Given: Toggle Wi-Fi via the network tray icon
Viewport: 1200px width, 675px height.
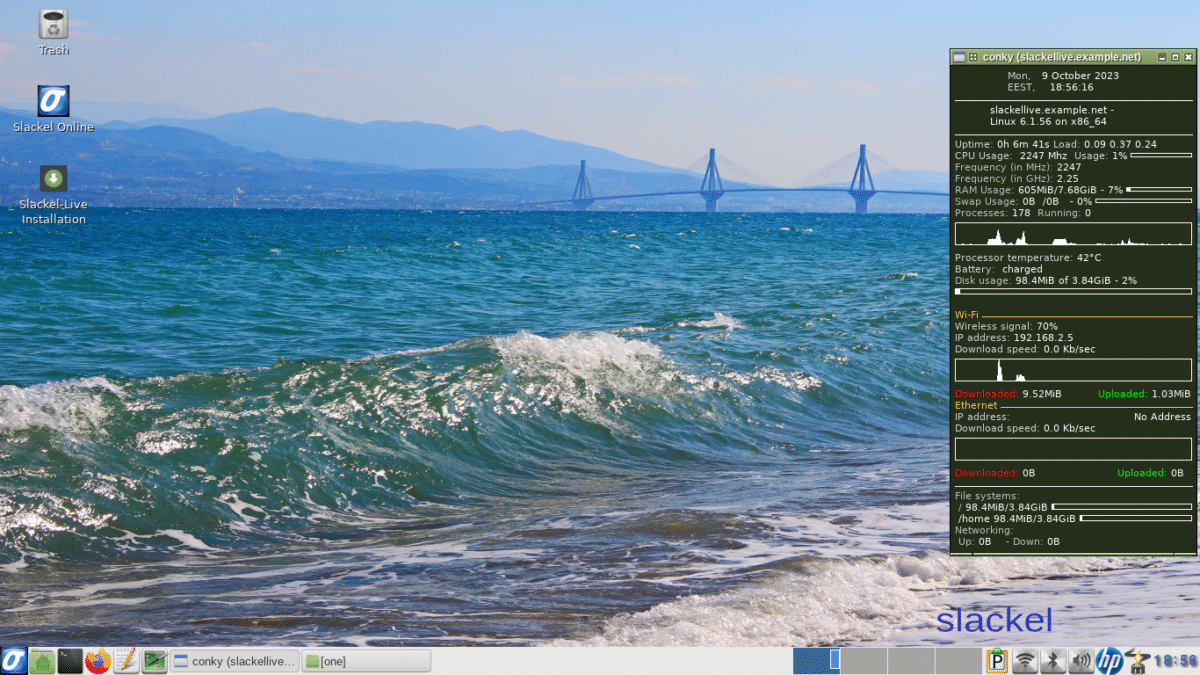Looking at the screenshot, I should point(1024,661).
